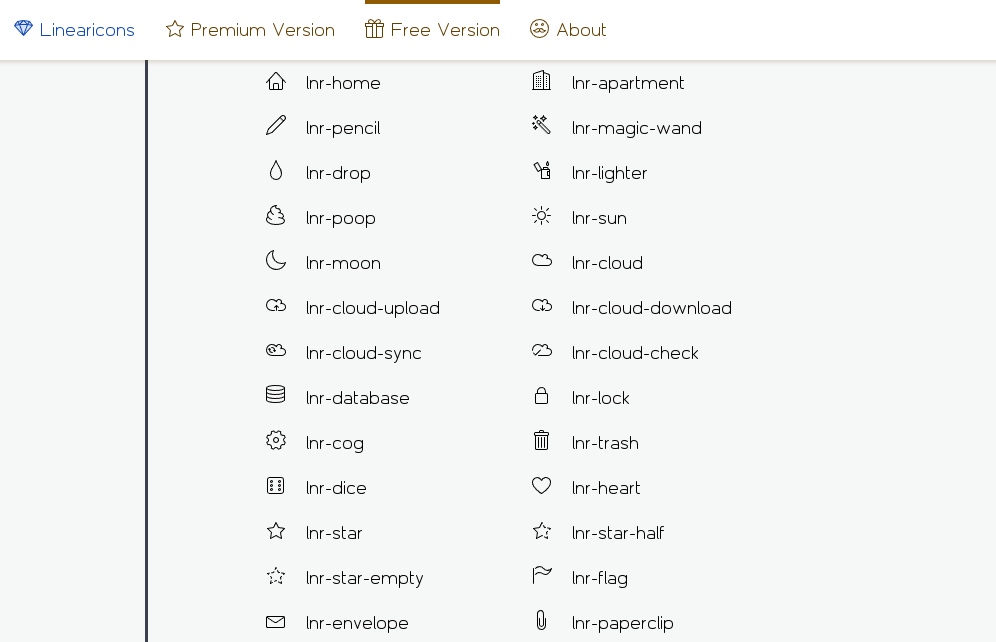Choose the lnr-cloud-upload icon

tap(276, 306)
